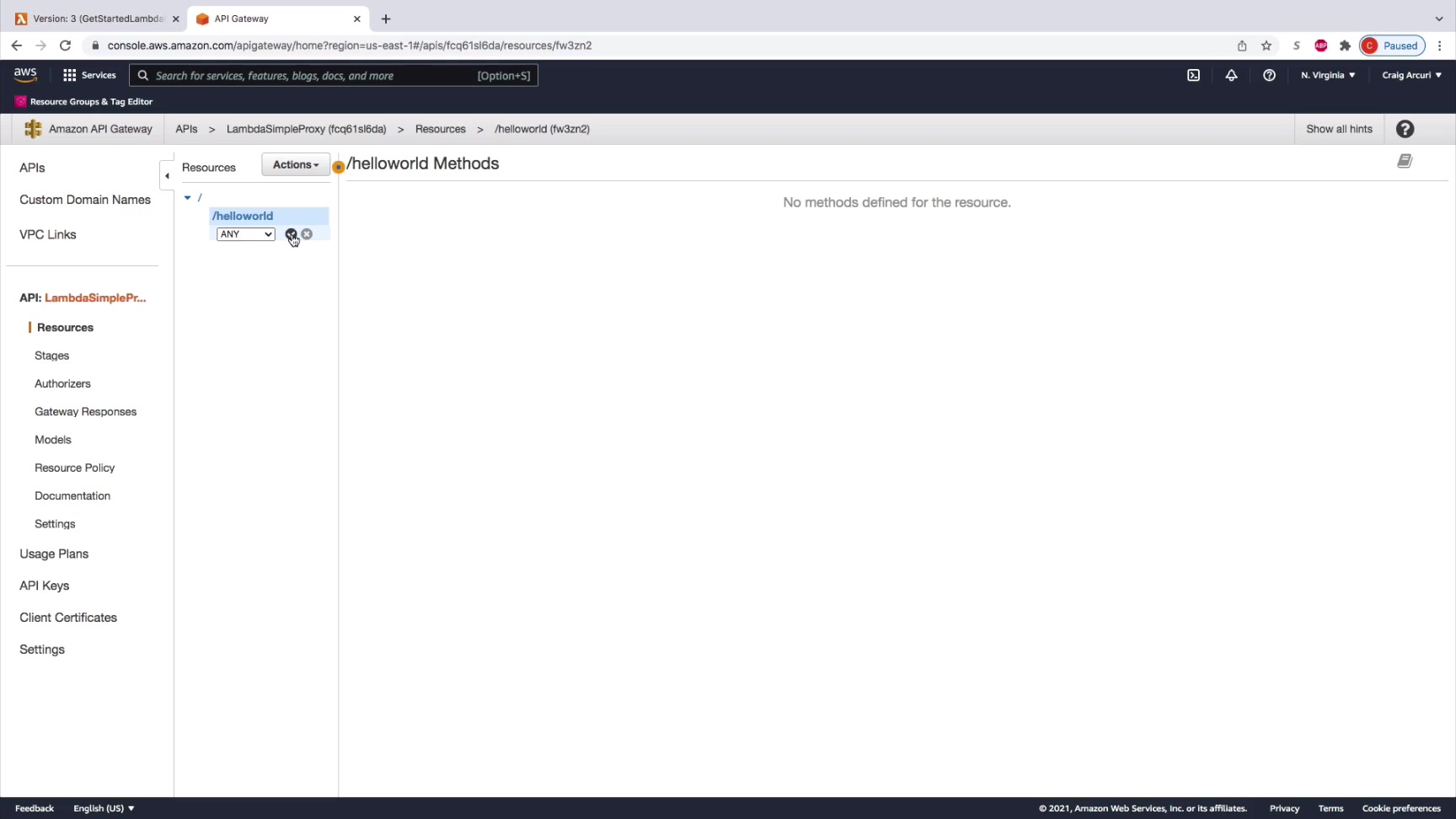Open the AWS home logo
Image resolution: width=1456 pixels, height=819 pixels.
pyautogui.click(x=25, y=75)
